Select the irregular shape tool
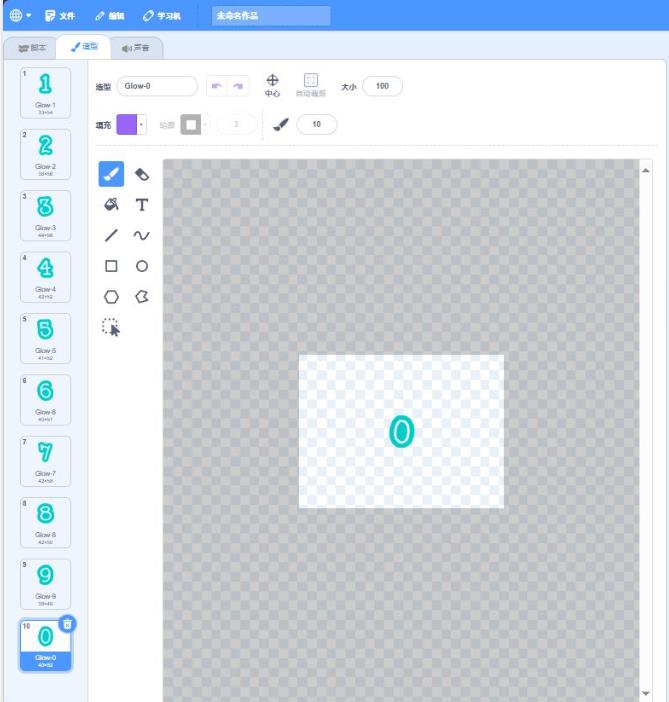 point(142,296)
